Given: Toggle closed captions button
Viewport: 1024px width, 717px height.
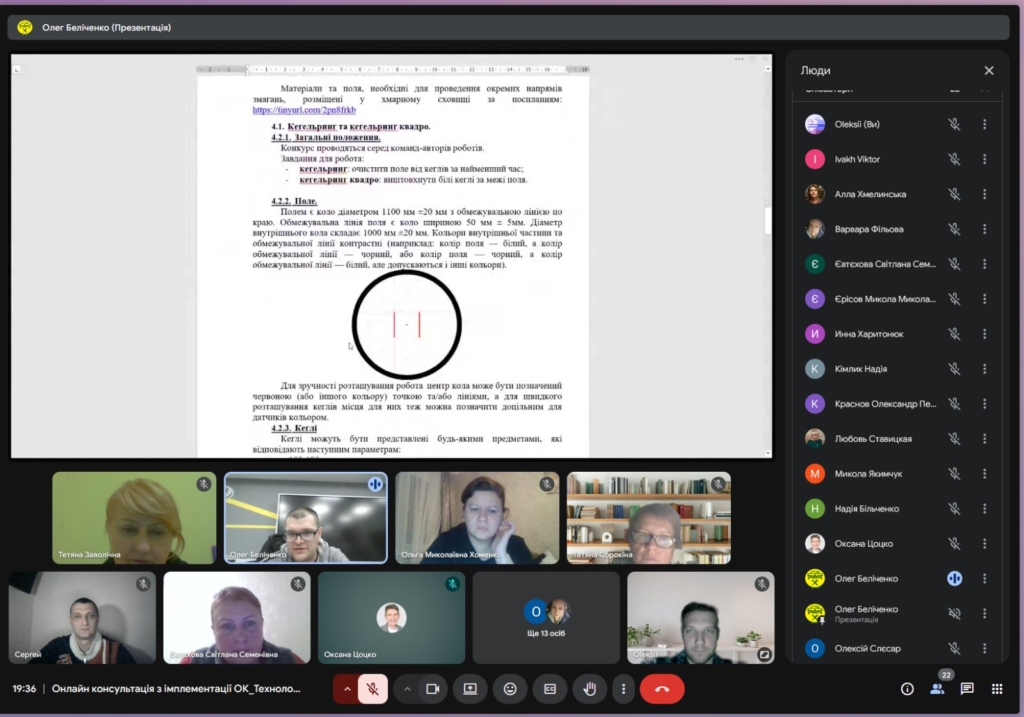Looking at the screenshot, I should click(x=550, y=689).
